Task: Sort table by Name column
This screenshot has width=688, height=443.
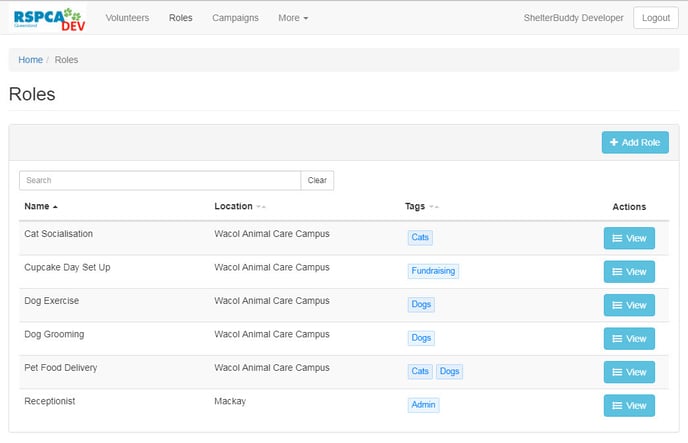Action: (x=40, y=207)
